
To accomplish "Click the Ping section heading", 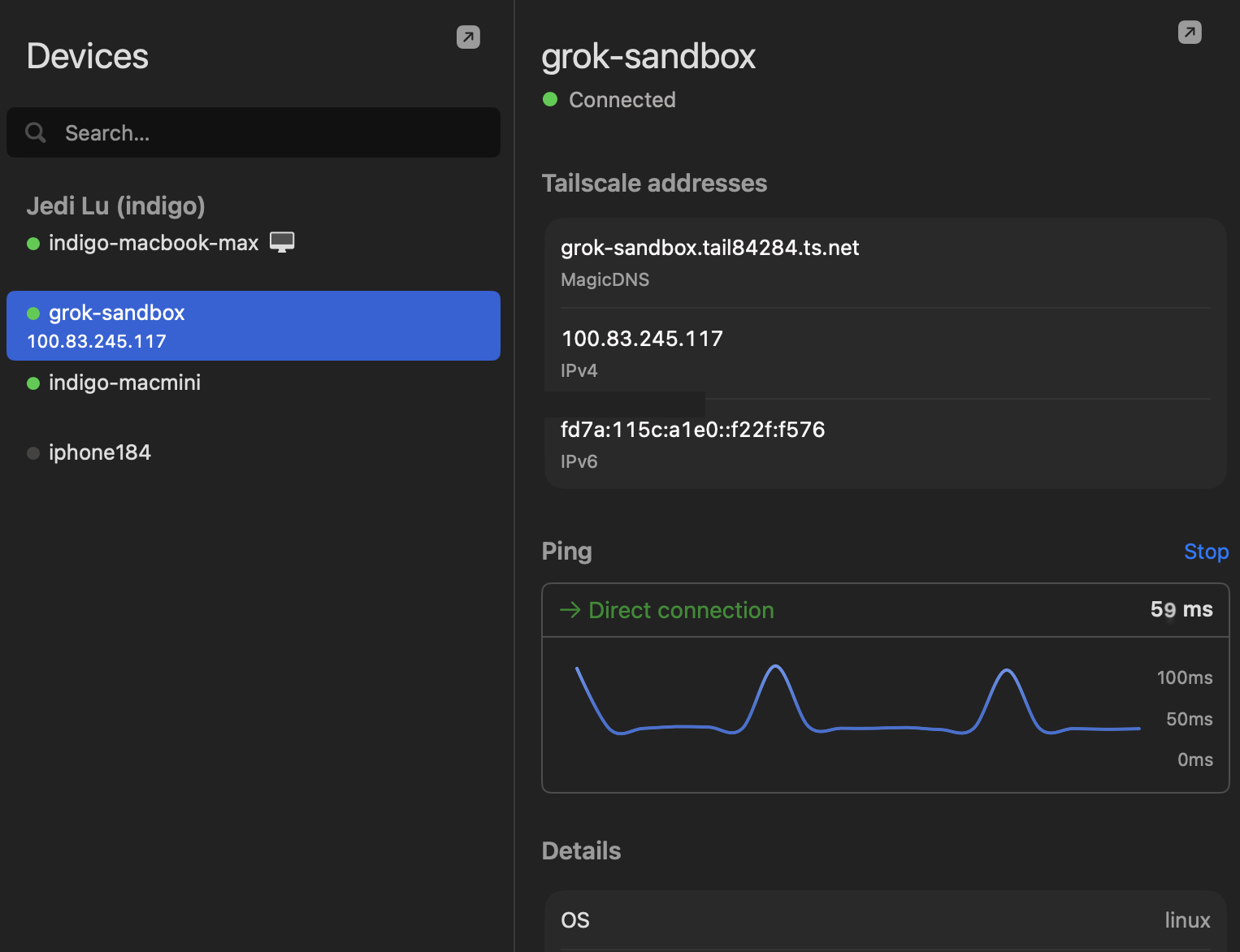I will pyautogui.click(x=566, y=552).
